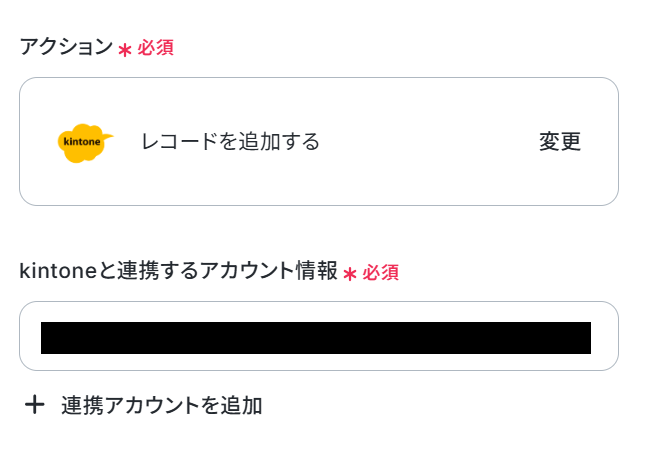
Task: Open the 連携アカウントを追加 link
Action: (x=161, y=405)
